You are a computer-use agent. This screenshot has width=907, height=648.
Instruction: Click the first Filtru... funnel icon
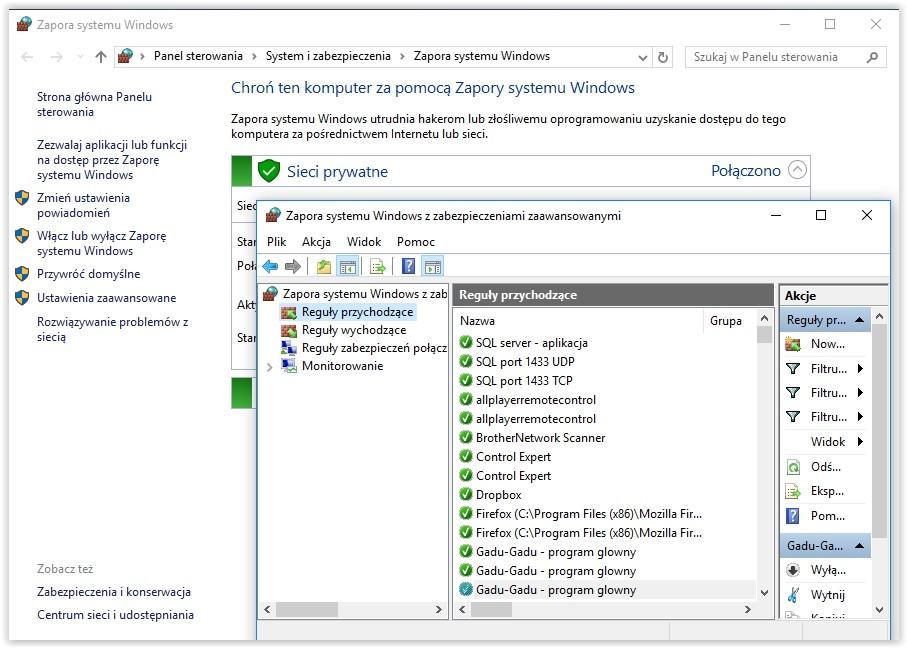tap(793, 369)
